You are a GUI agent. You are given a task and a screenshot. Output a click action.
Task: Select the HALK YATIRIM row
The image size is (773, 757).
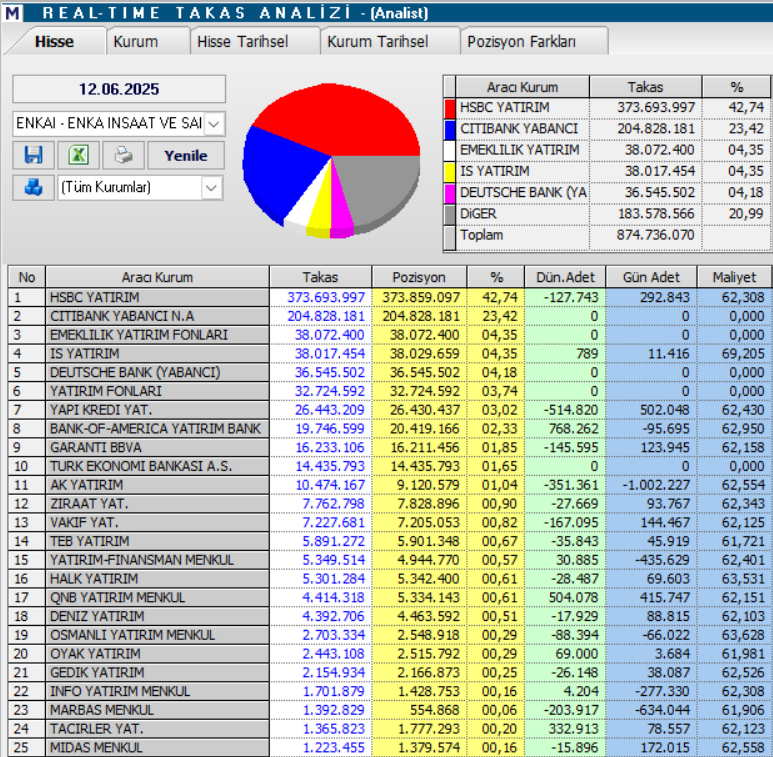point(390,579)
